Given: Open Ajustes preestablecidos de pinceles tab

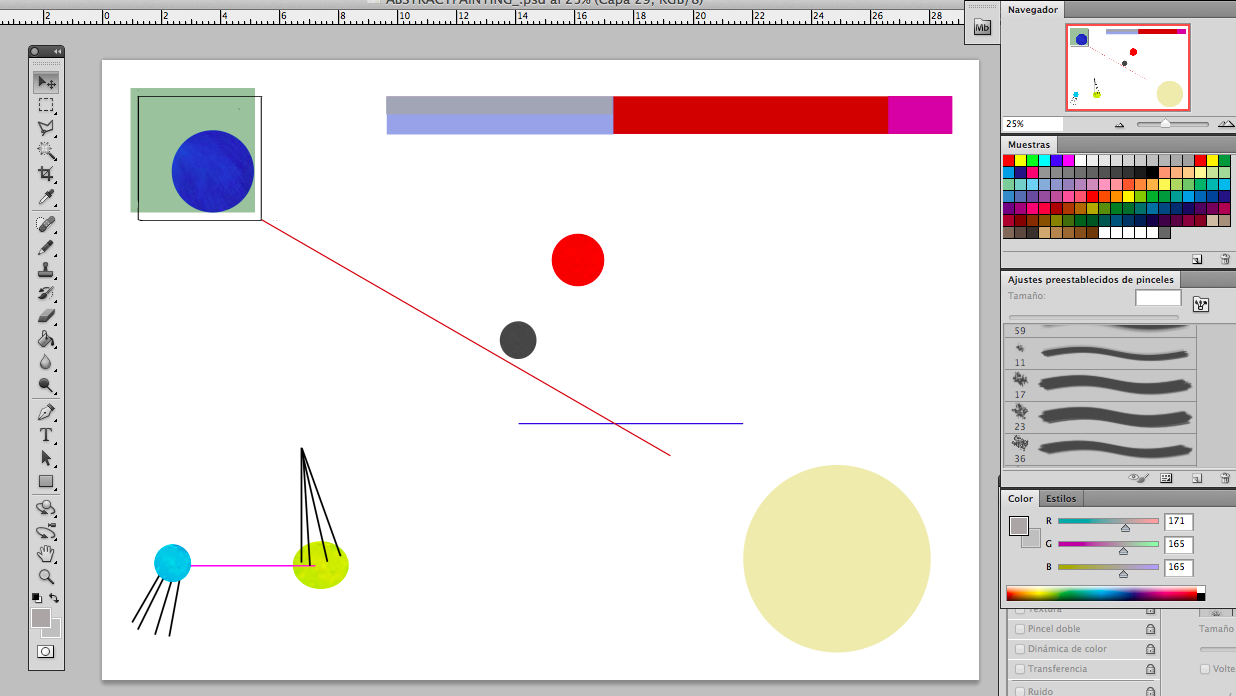Looking at the screenshot, I should 1091,280.
